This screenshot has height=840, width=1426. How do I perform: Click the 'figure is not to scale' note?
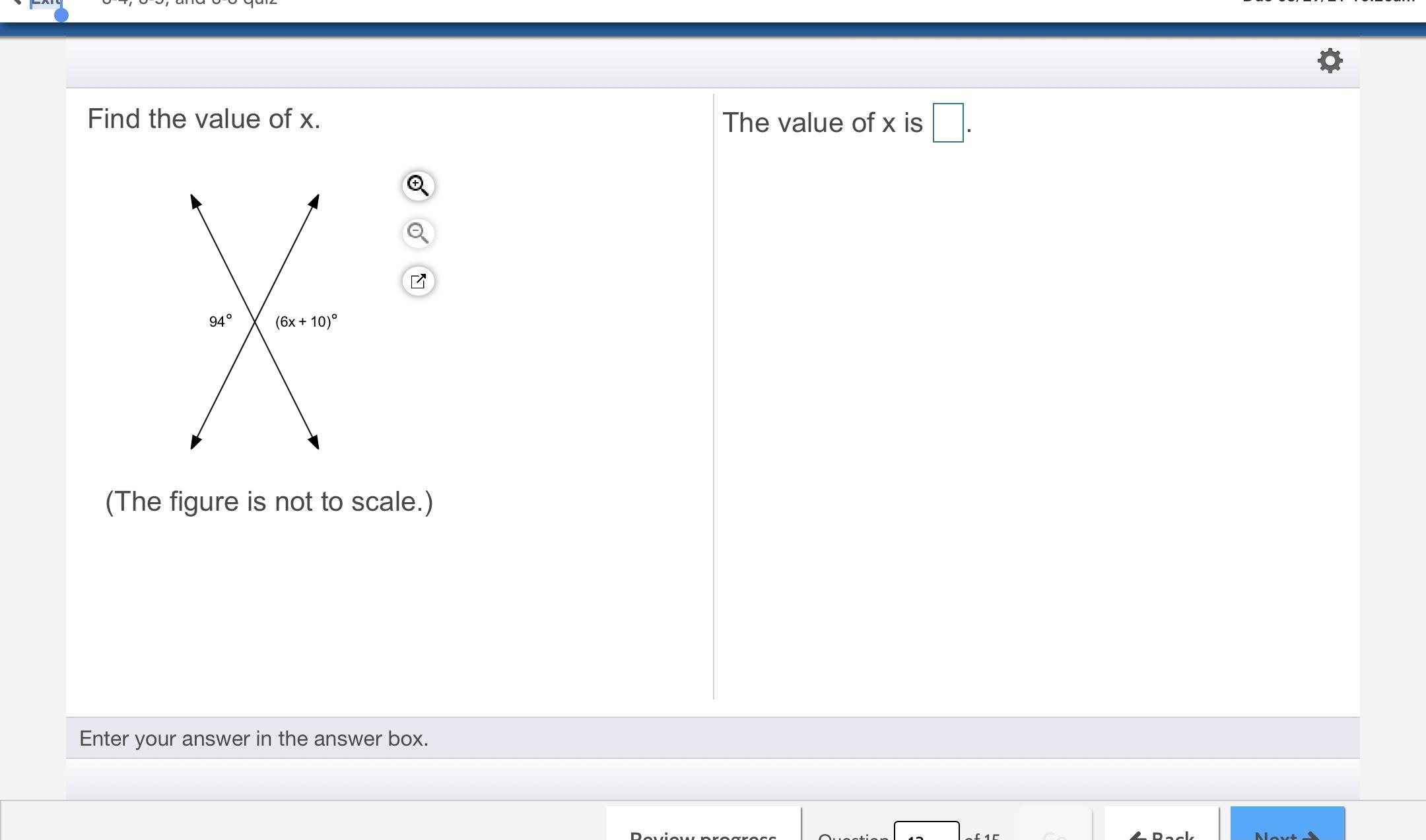pos(269,501)
